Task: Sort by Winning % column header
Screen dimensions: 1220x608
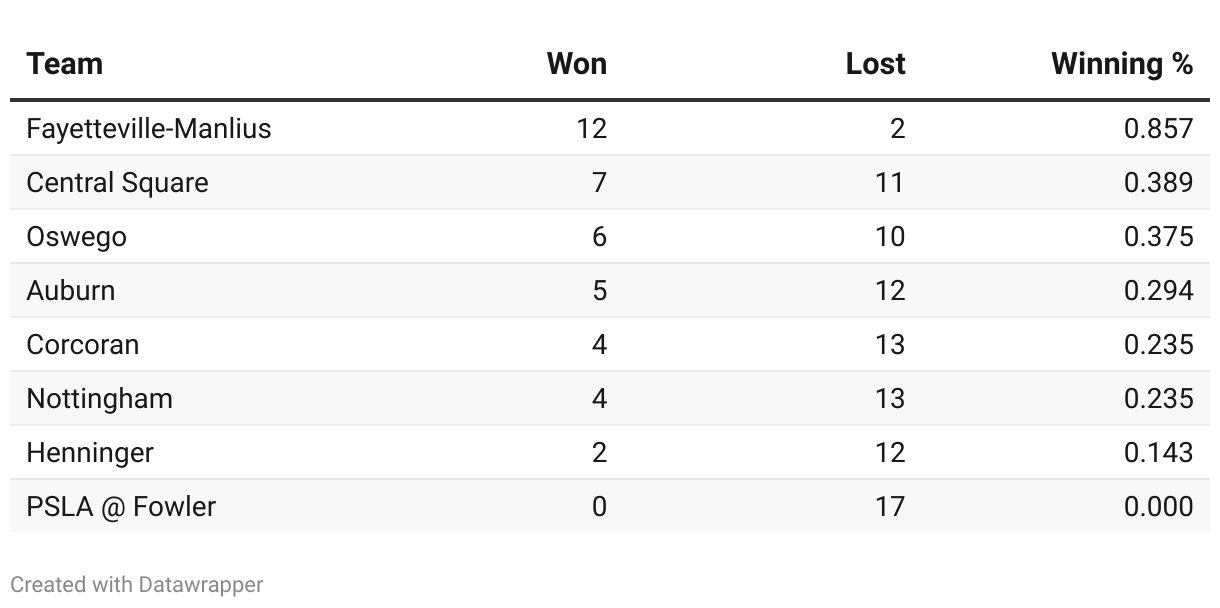Action: (x=1123, y=64)
